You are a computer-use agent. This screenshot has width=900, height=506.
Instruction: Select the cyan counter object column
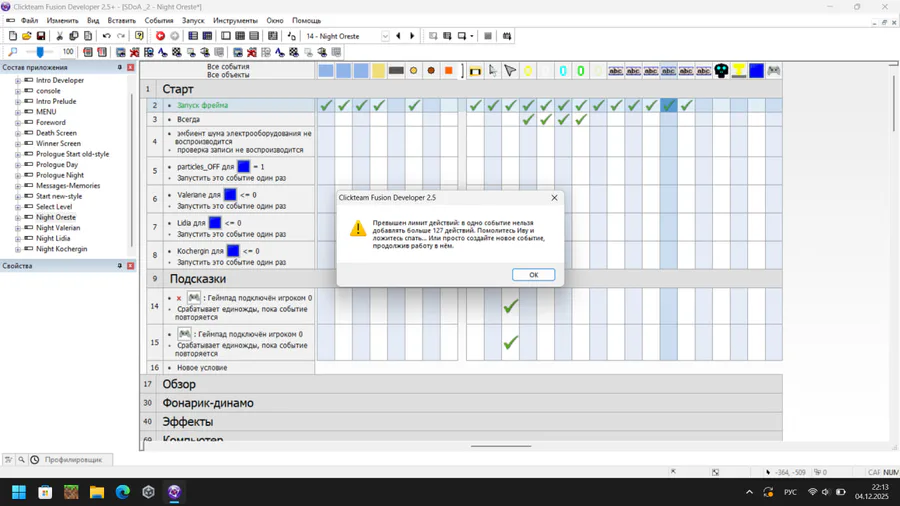pyautogui.click(x=563, y=71)
